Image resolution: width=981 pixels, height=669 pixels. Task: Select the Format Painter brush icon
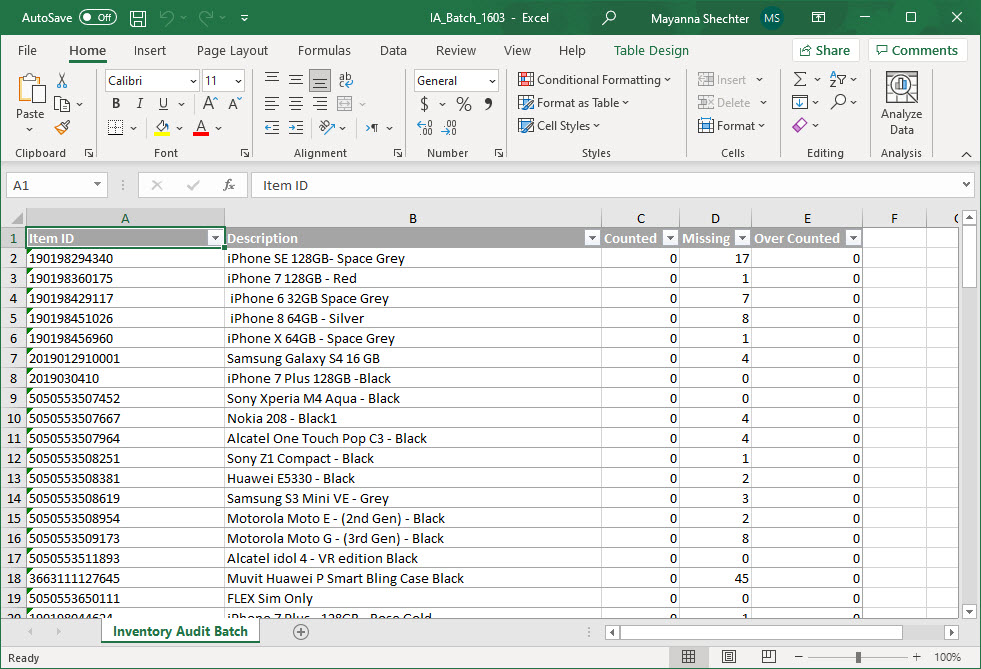coord(62,128)
